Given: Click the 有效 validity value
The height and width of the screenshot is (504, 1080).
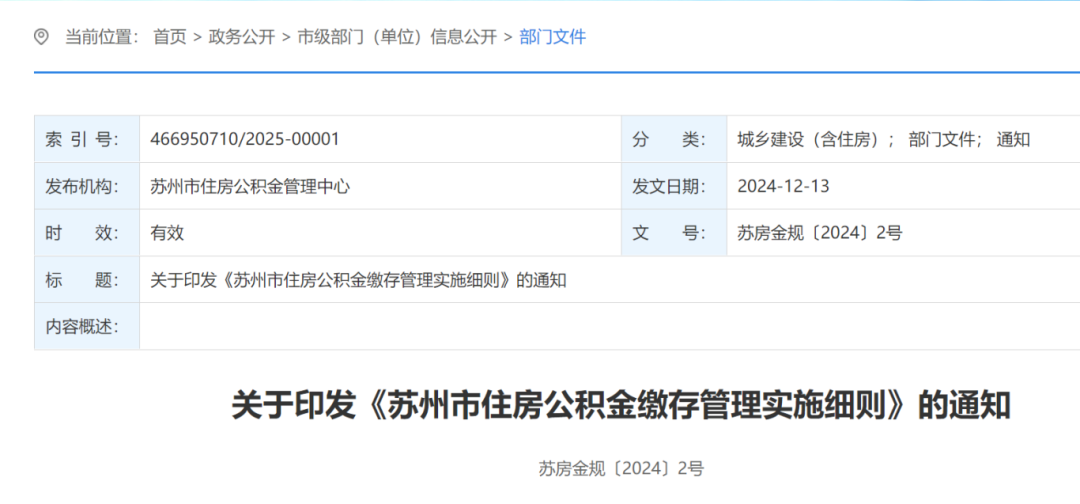Looking at the screenshot, I should 167,233.
